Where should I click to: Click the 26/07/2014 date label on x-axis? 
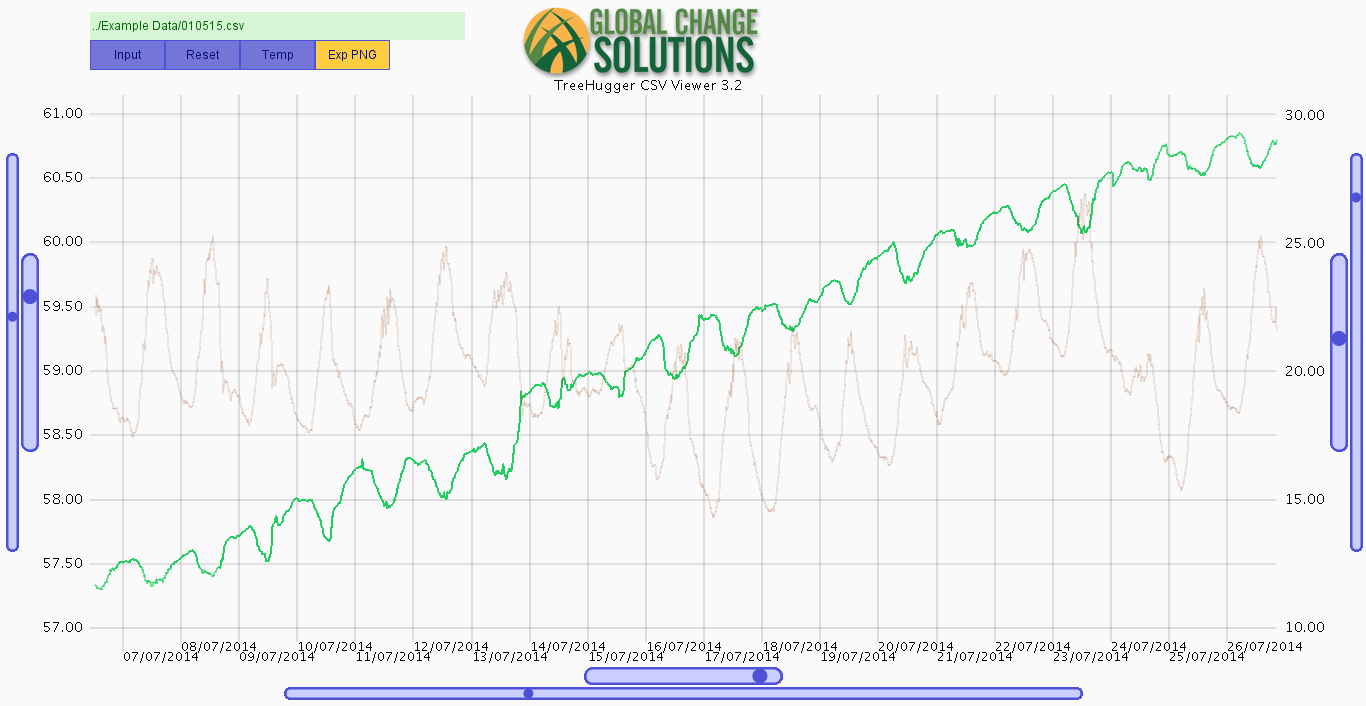click(x=1264, y=646)
